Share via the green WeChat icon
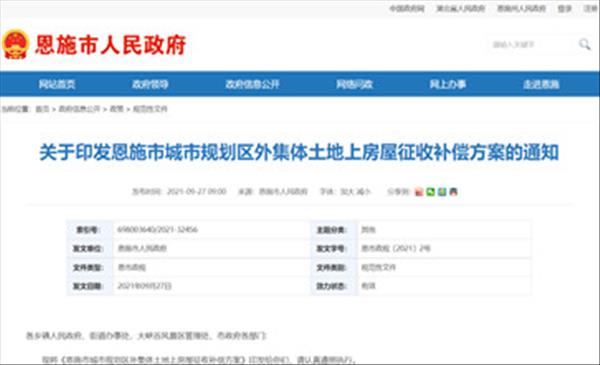 [x=430, y=192]
